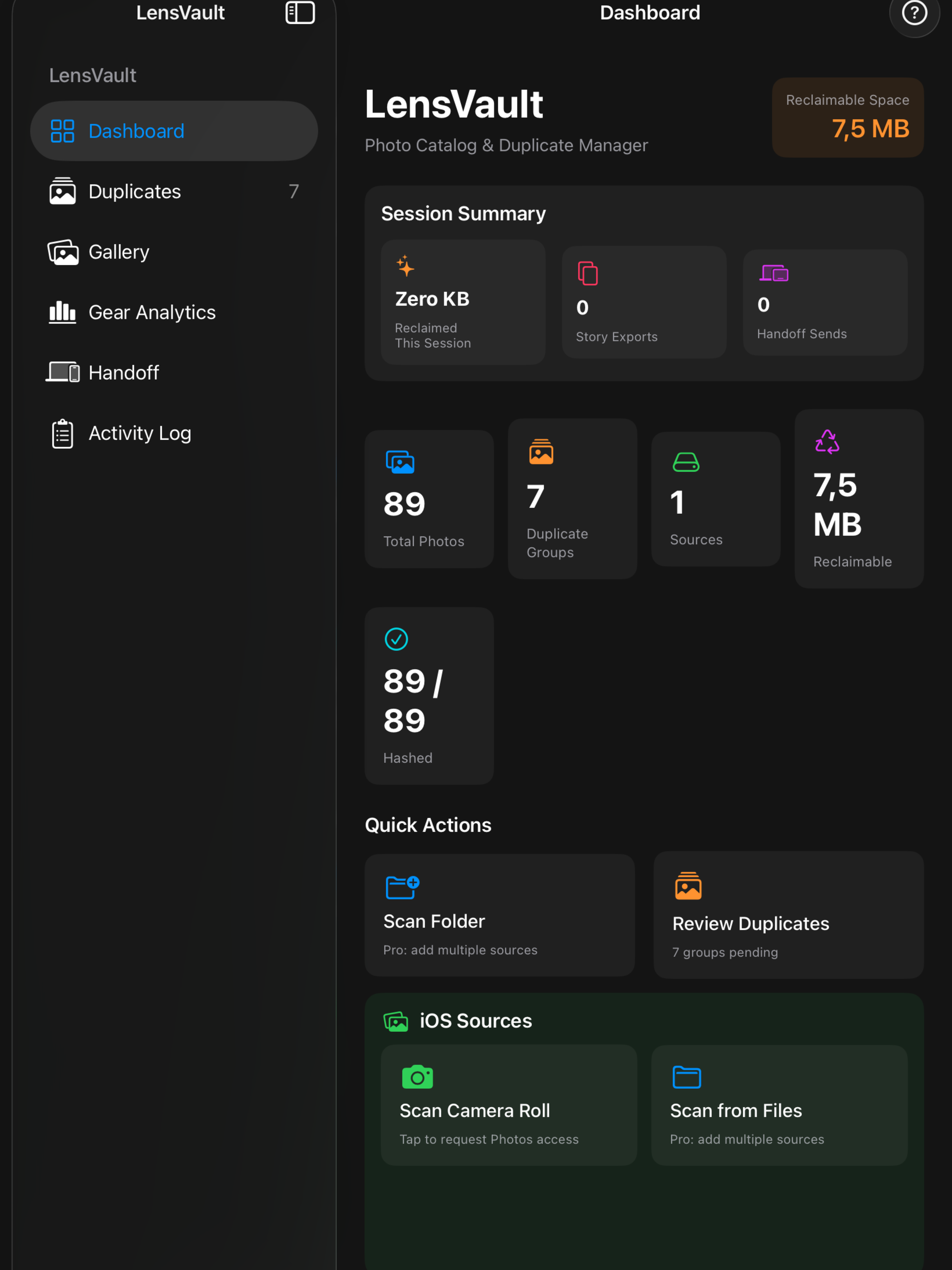This screenshot has width=952, height=1270.
Task: Click the LensVault sidebar section header
Action: pos(92,75)
